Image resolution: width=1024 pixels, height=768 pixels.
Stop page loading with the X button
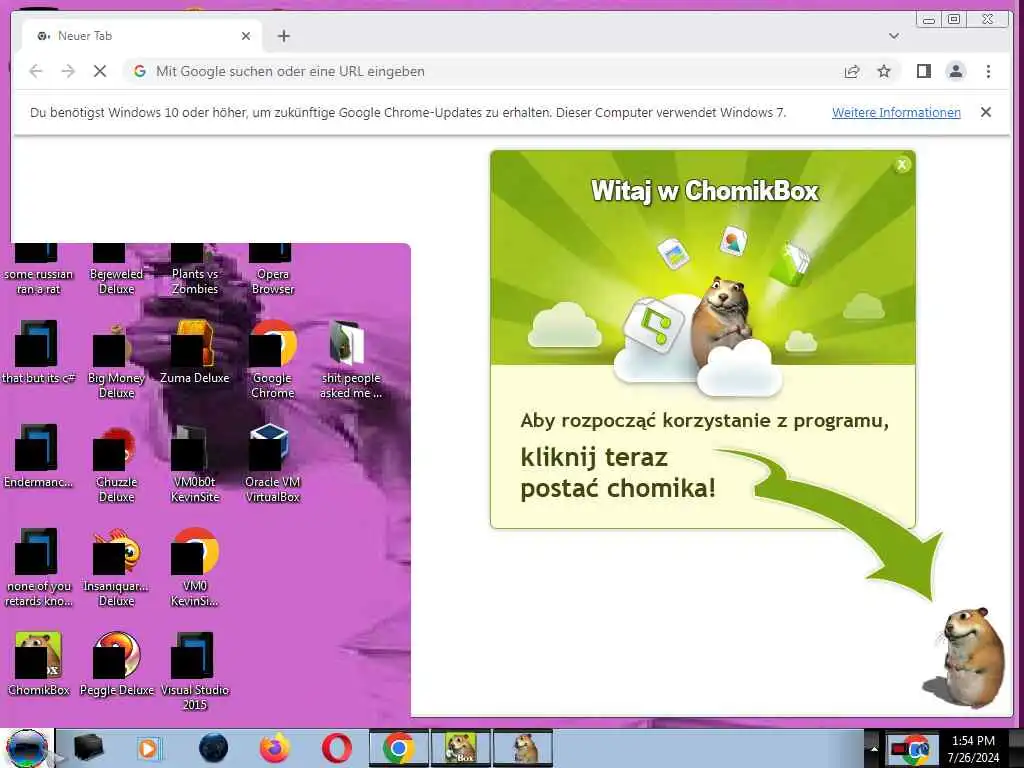[x=100, y=71]
